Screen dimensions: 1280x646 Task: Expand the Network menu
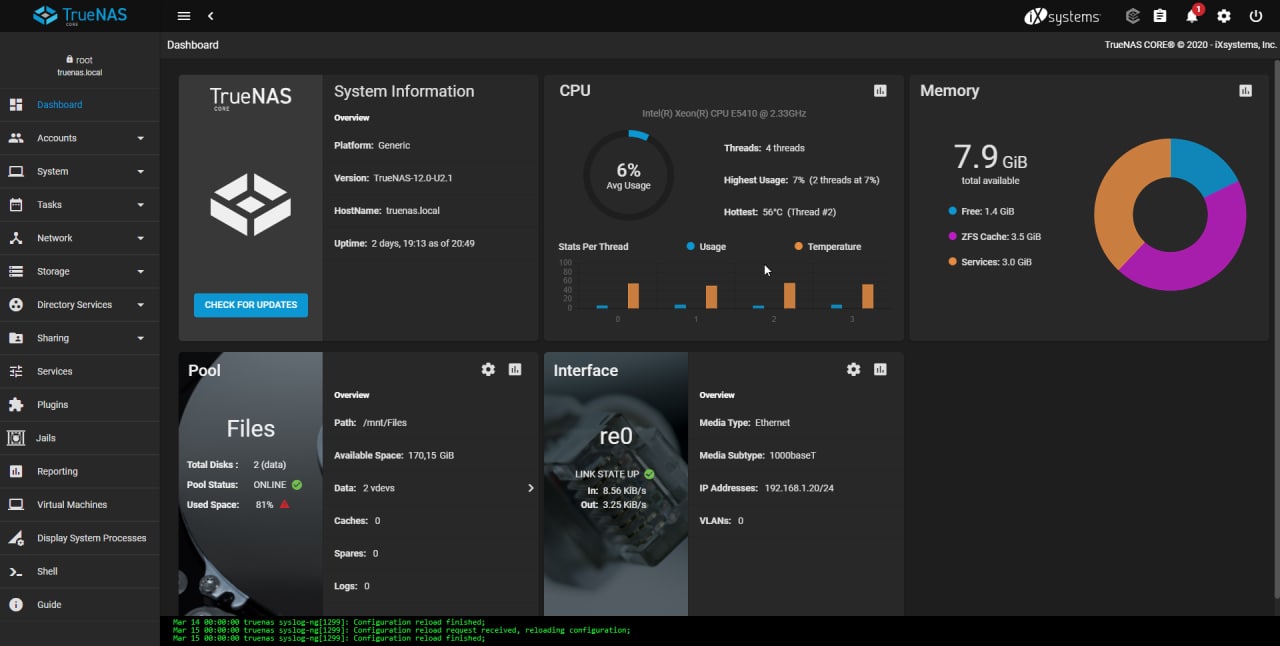point(80,238)
